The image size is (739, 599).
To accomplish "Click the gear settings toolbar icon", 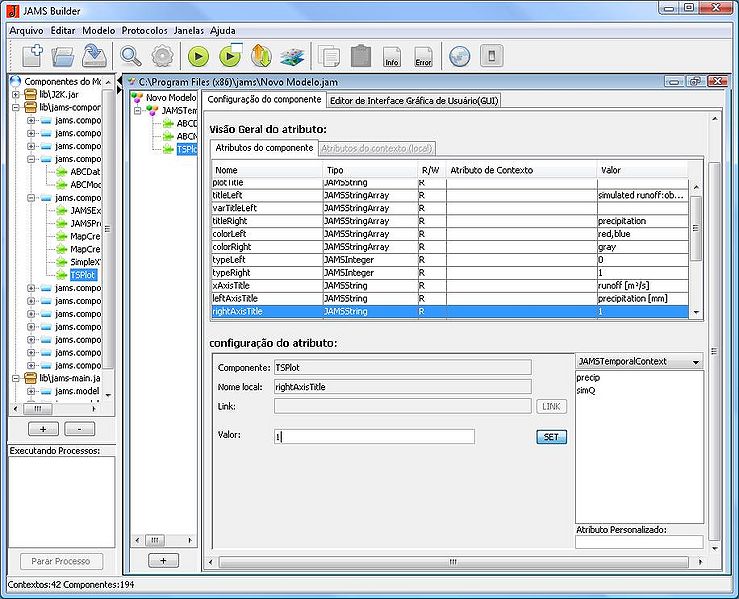I will click(162, 56).
